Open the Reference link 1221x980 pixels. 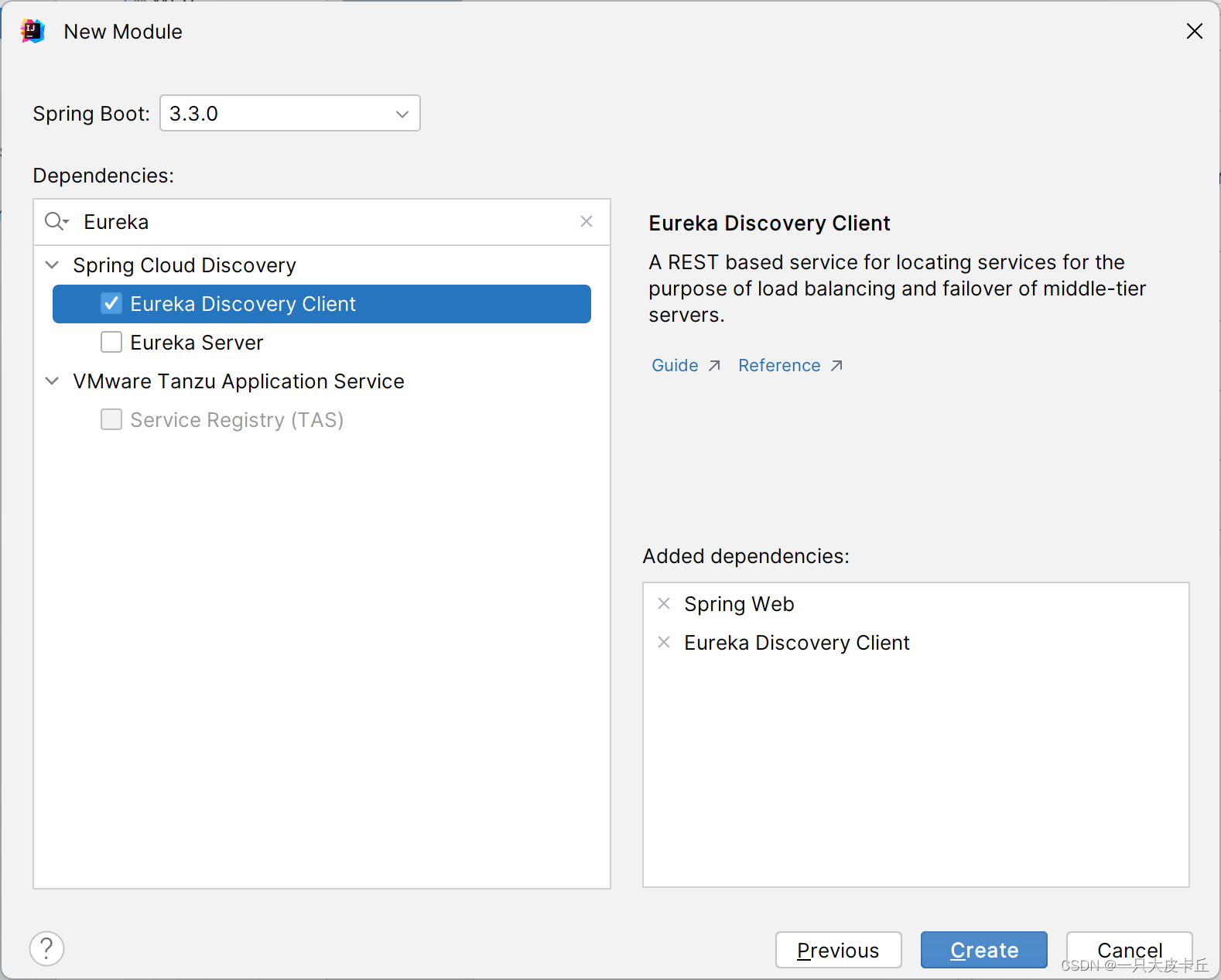click(x=790, y=365)
